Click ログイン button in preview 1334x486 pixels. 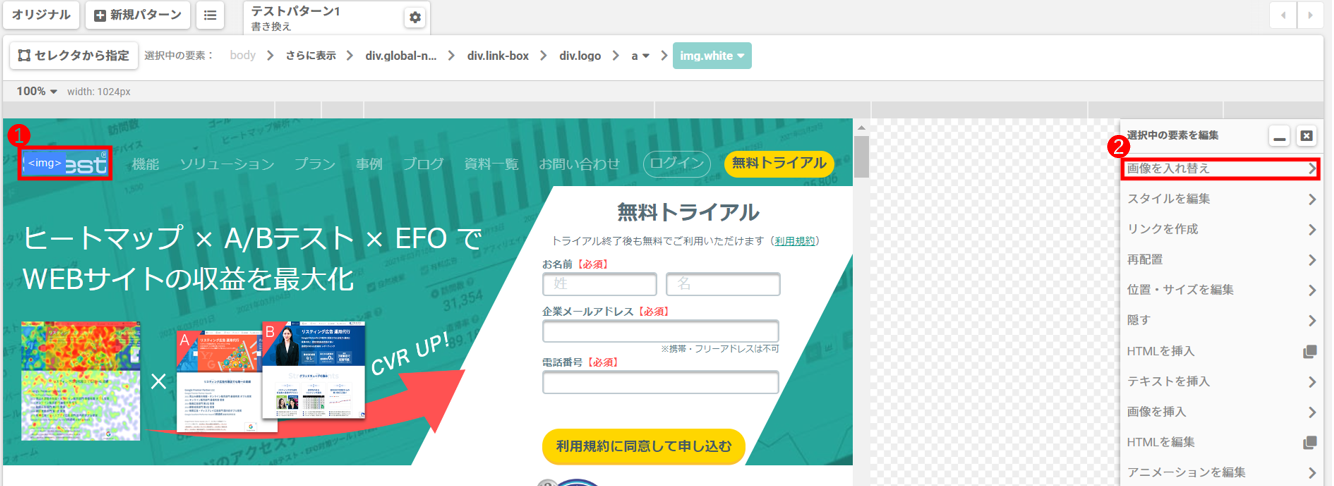point(676,163)
